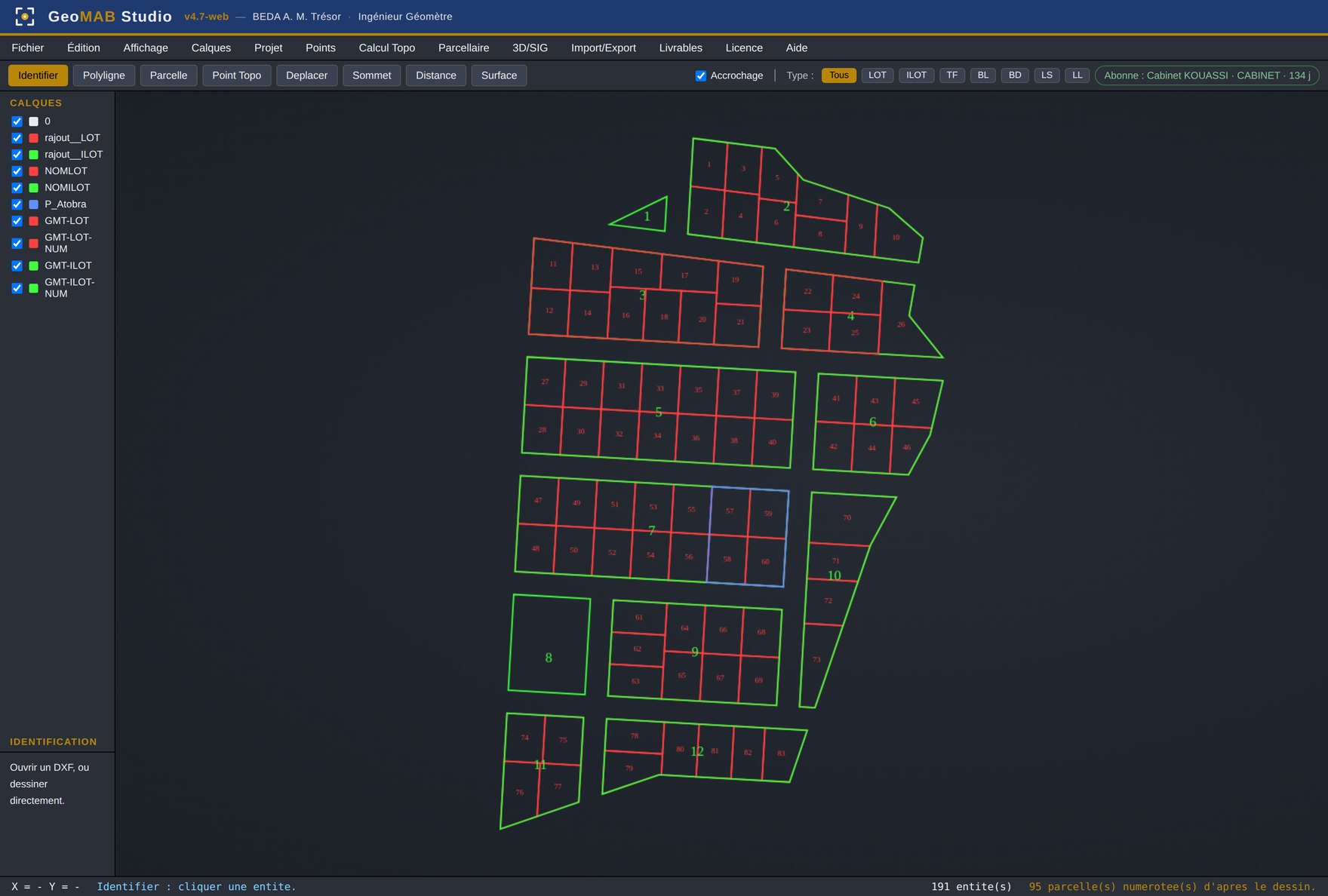Image resolution: width=1328 pixels, height=896 pixels.
Task: Open the Aide menu
Action: pyautogui.click(x=796, y=48)
